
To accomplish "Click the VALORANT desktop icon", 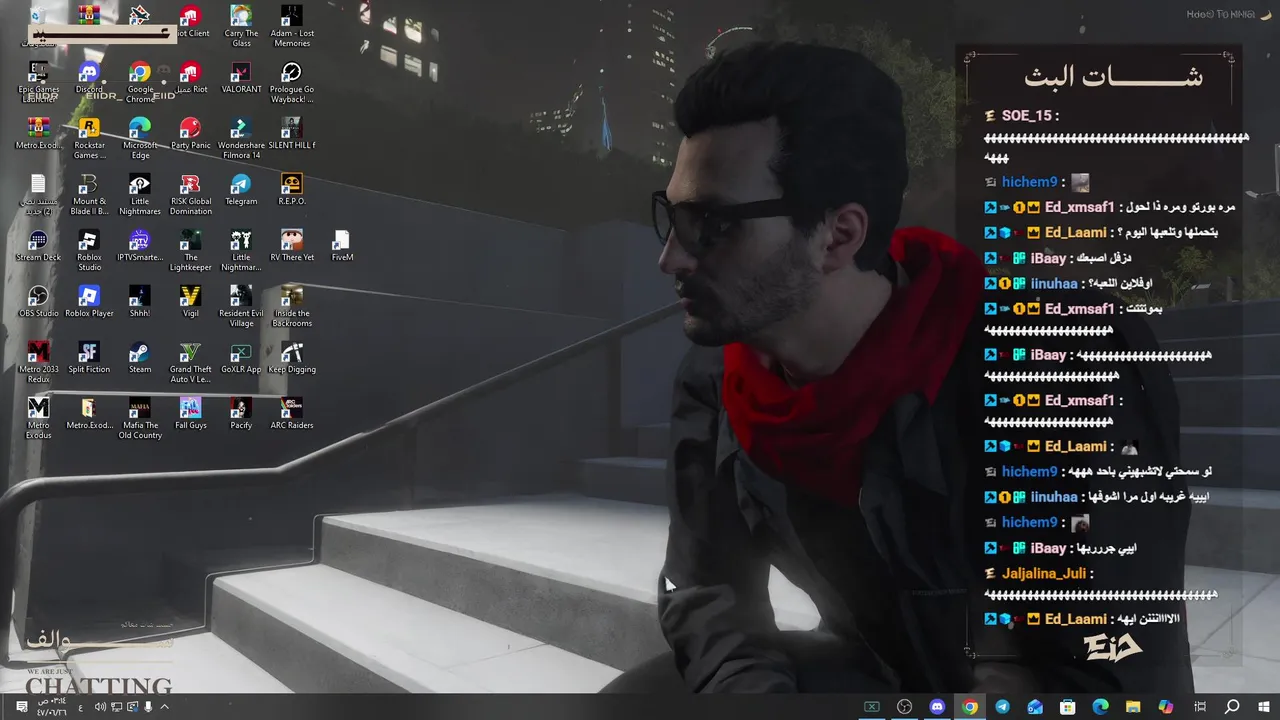I will click(241, 78).
